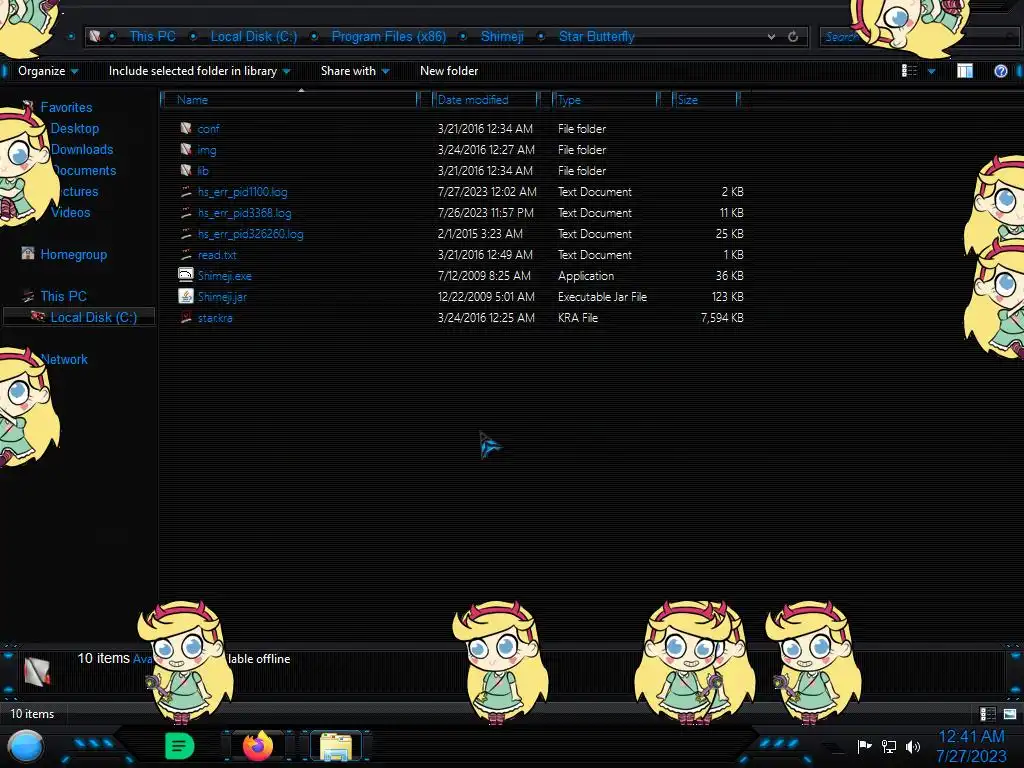
Task: Select Favorites in navigation pane
Action: pyautogui.click(x=66, y=107)
